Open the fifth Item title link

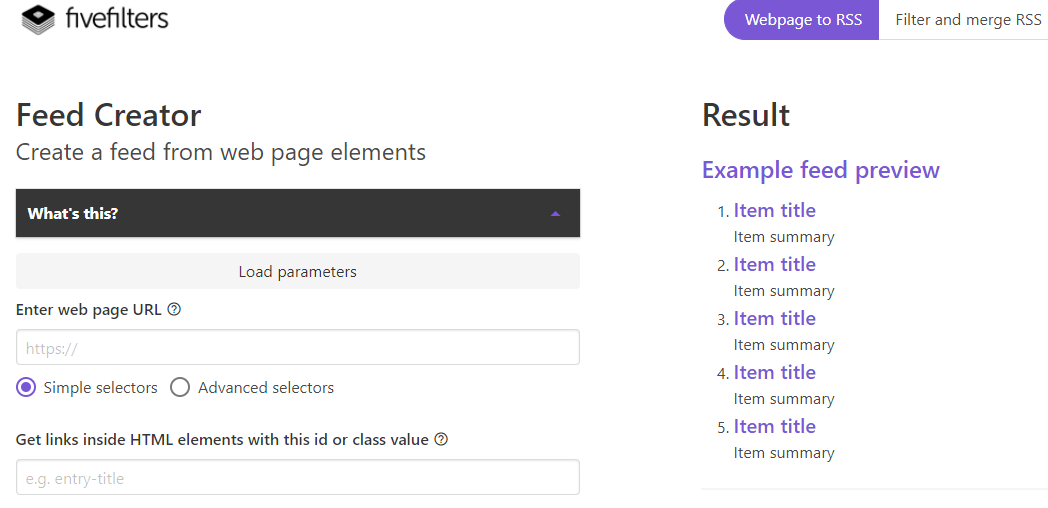coord(774,427)
